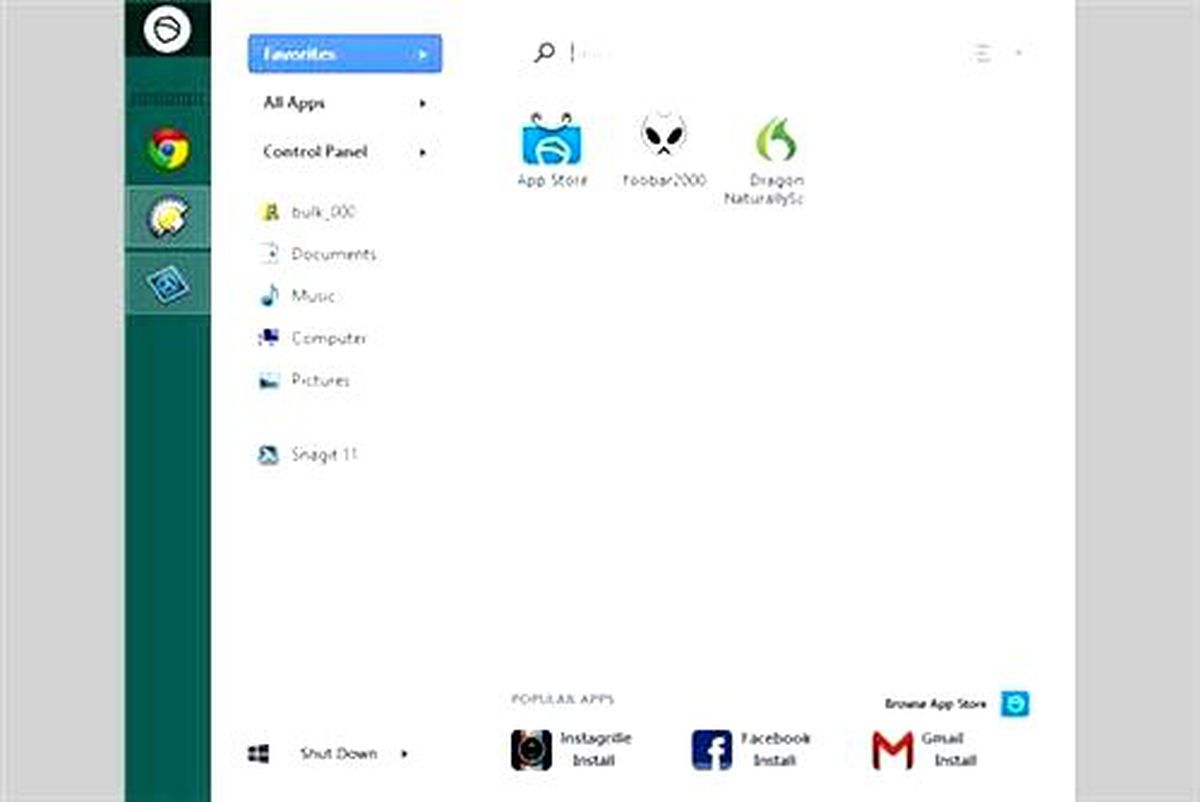Click the list view icon top right
This screenshot has height=802, width=1200.
[x=983, y=53]
